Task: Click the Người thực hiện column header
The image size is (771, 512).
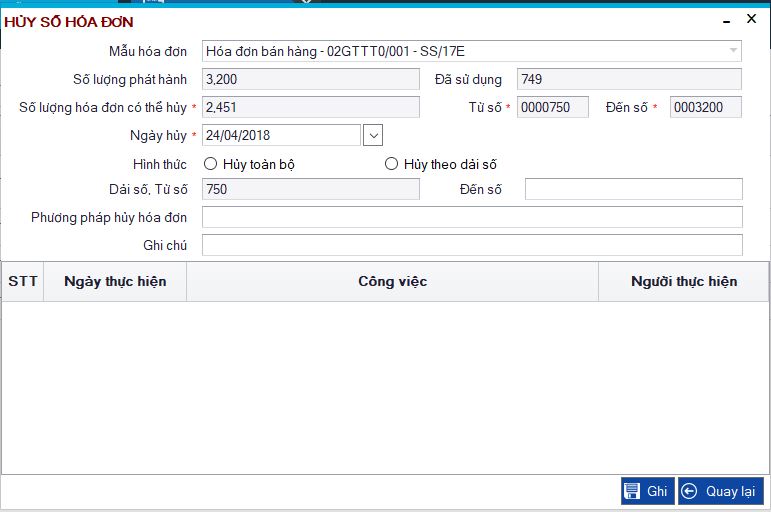Action: point(684,282)
